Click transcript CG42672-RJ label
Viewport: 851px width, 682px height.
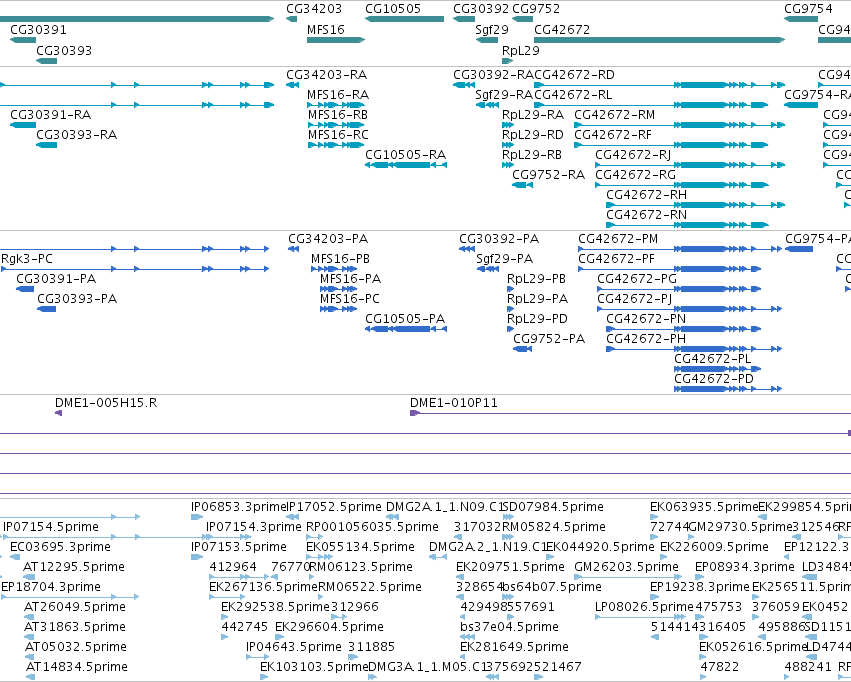633,155
